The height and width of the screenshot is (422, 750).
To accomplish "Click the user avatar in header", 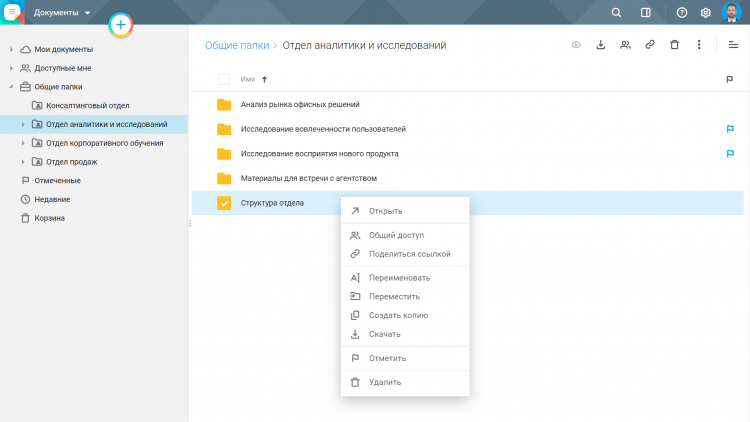I will coord(731,12).
